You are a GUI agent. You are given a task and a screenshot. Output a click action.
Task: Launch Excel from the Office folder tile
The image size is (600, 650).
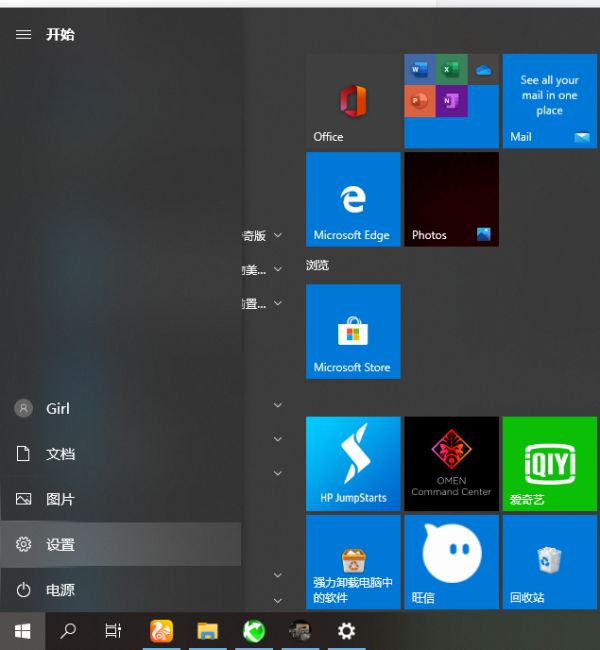[x=451, y=70]
